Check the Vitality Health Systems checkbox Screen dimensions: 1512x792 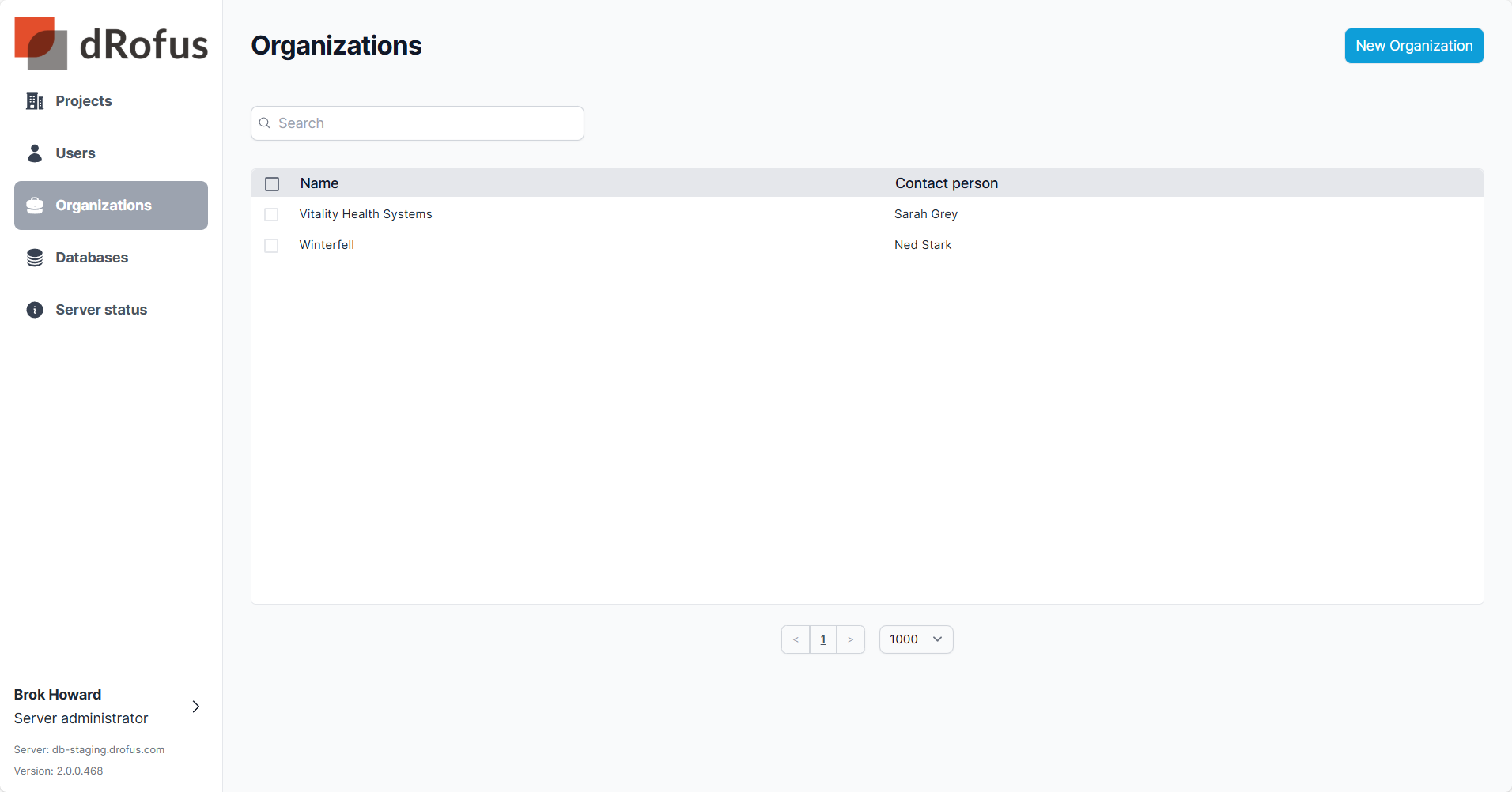[x=271, y=215]
